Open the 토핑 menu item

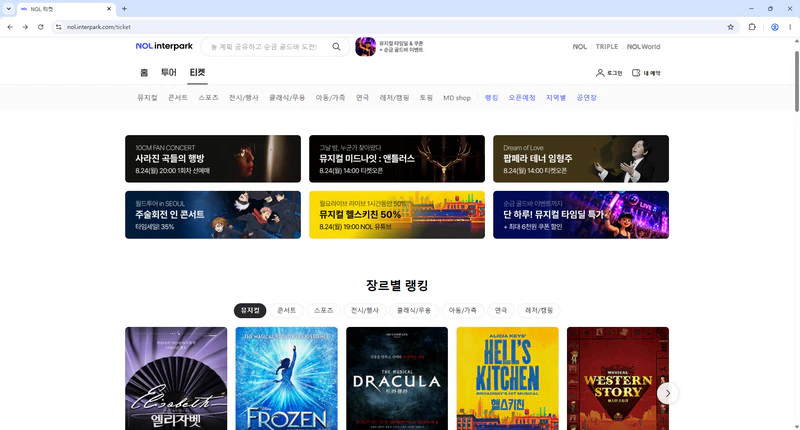pyautogui.click(x=426, y=97)
